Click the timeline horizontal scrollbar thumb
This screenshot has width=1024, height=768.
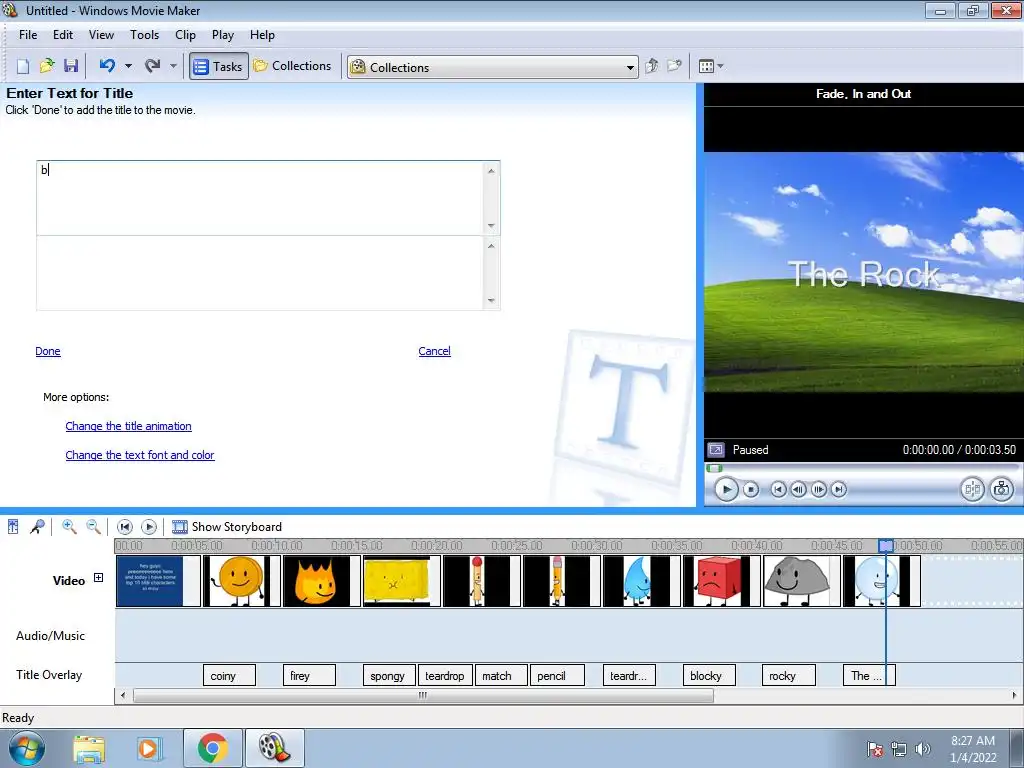coord(423,696)
